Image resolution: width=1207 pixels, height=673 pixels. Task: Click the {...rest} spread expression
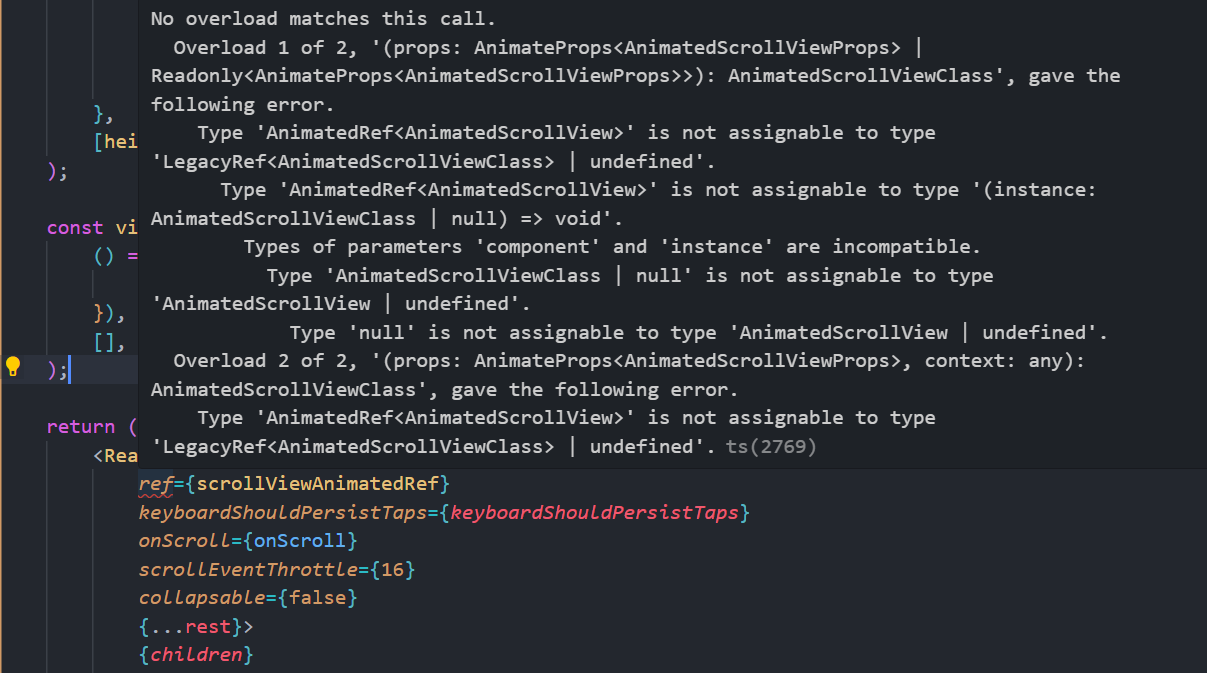188,626
